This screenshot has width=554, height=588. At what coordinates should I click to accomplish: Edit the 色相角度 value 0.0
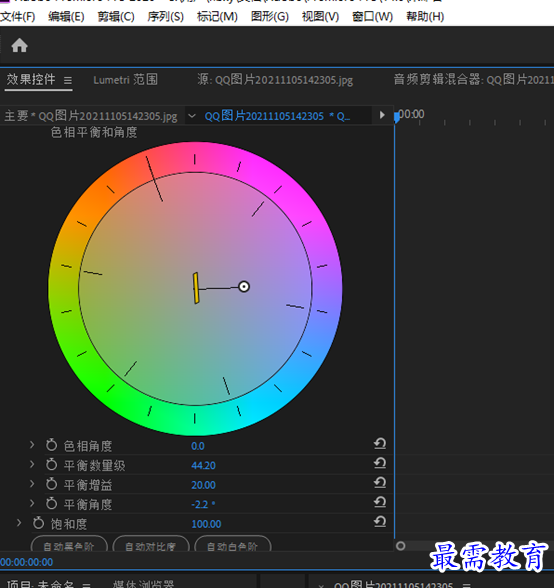(x=198, y=446)
